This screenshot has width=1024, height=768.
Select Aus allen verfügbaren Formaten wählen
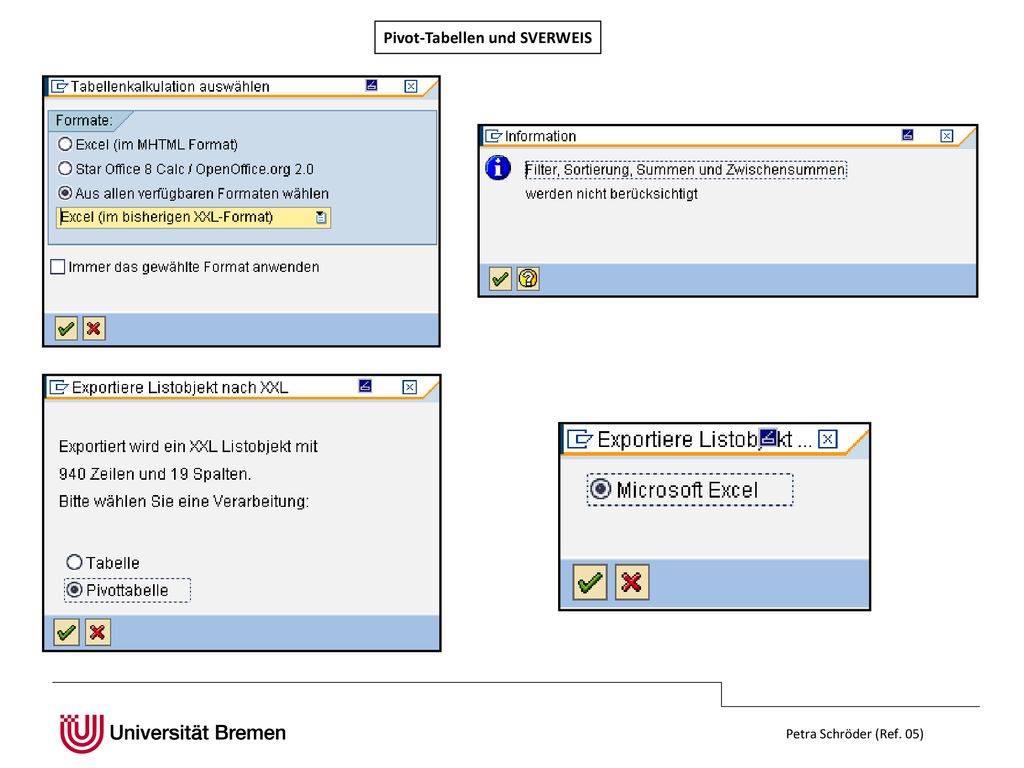pos(193,193)
